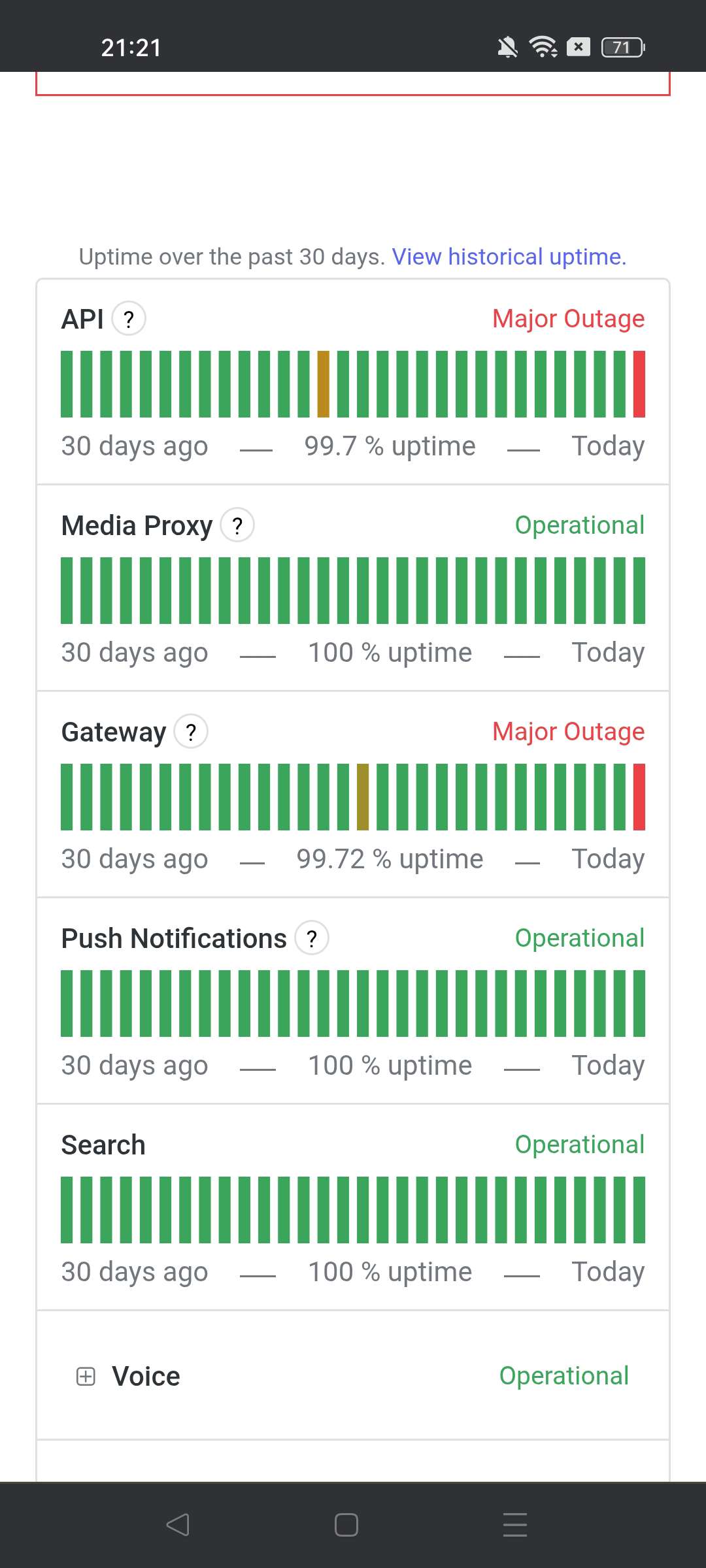Tap the API help question mark icon
Image resolution: width=706 pixels, height=1568 pixels.
click(129, 319)
